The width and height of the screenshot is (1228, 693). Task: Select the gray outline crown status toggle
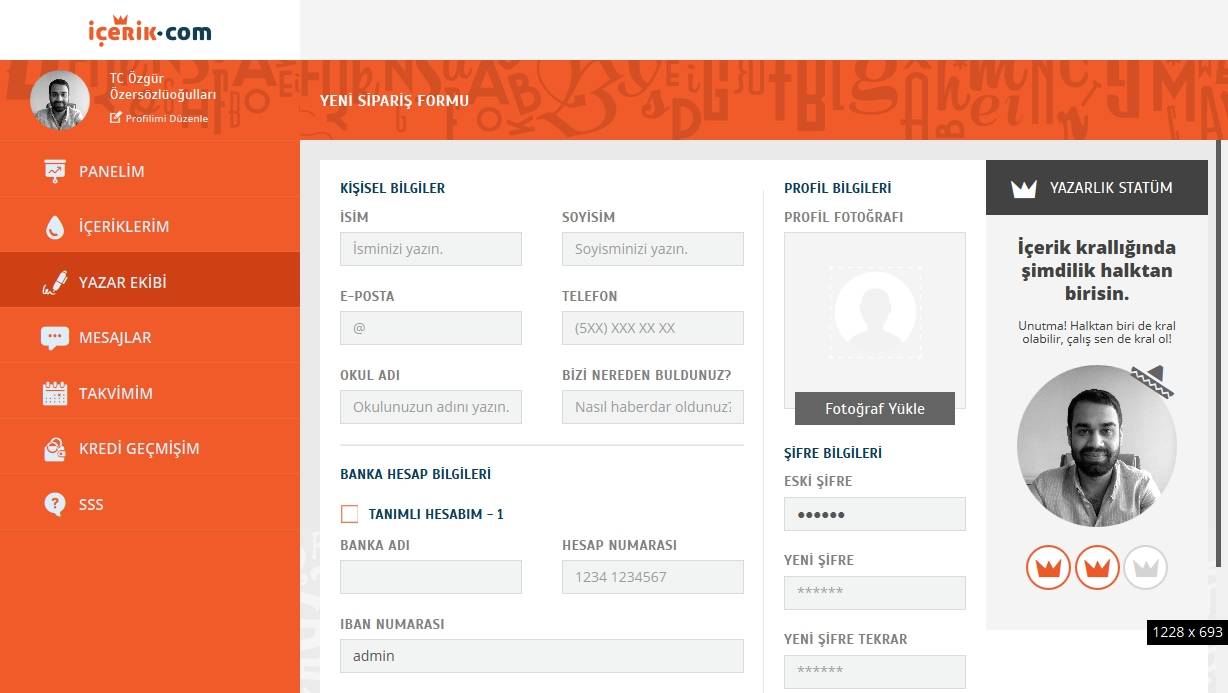tap(1145, 567)
